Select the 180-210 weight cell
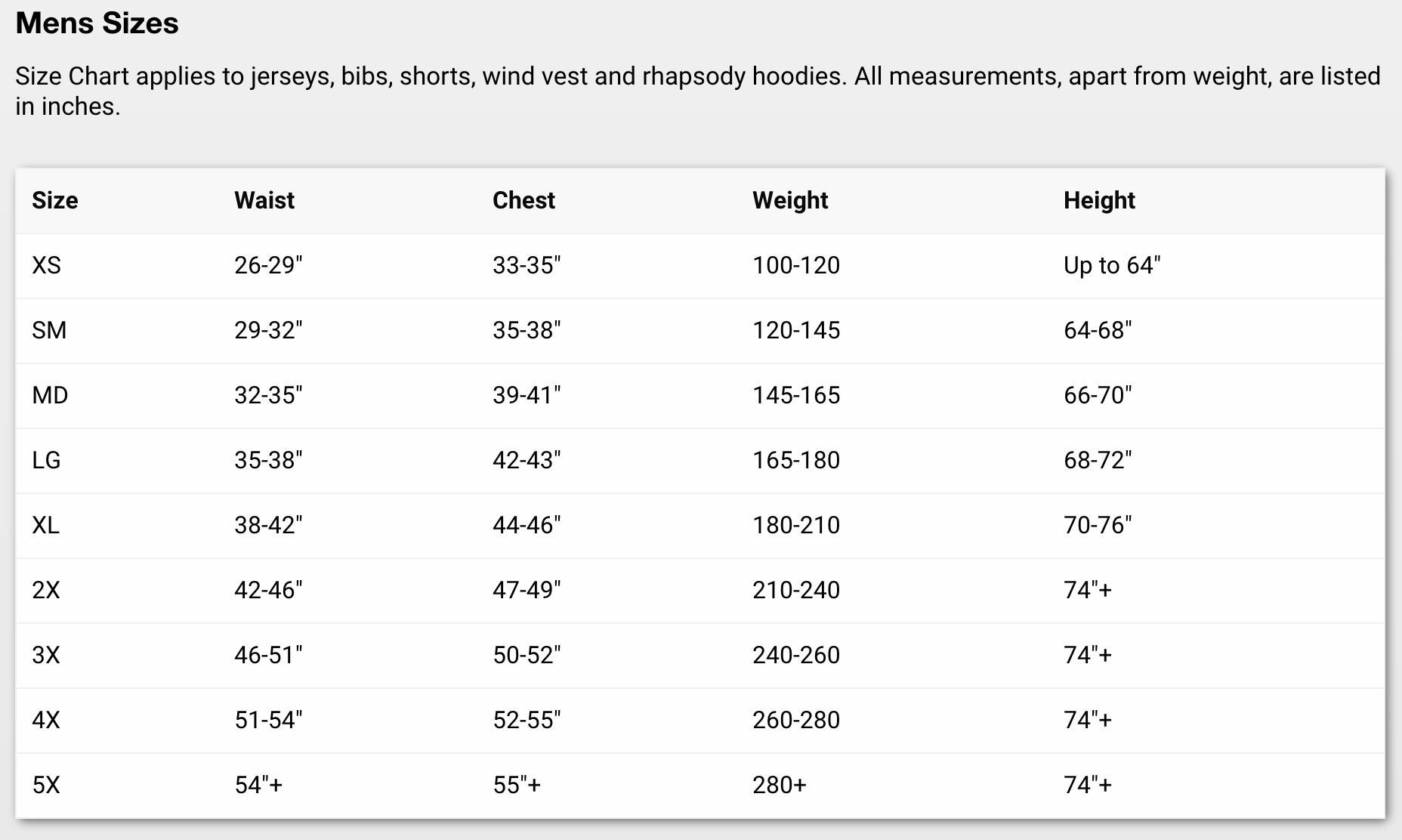 tap(796, 525)
